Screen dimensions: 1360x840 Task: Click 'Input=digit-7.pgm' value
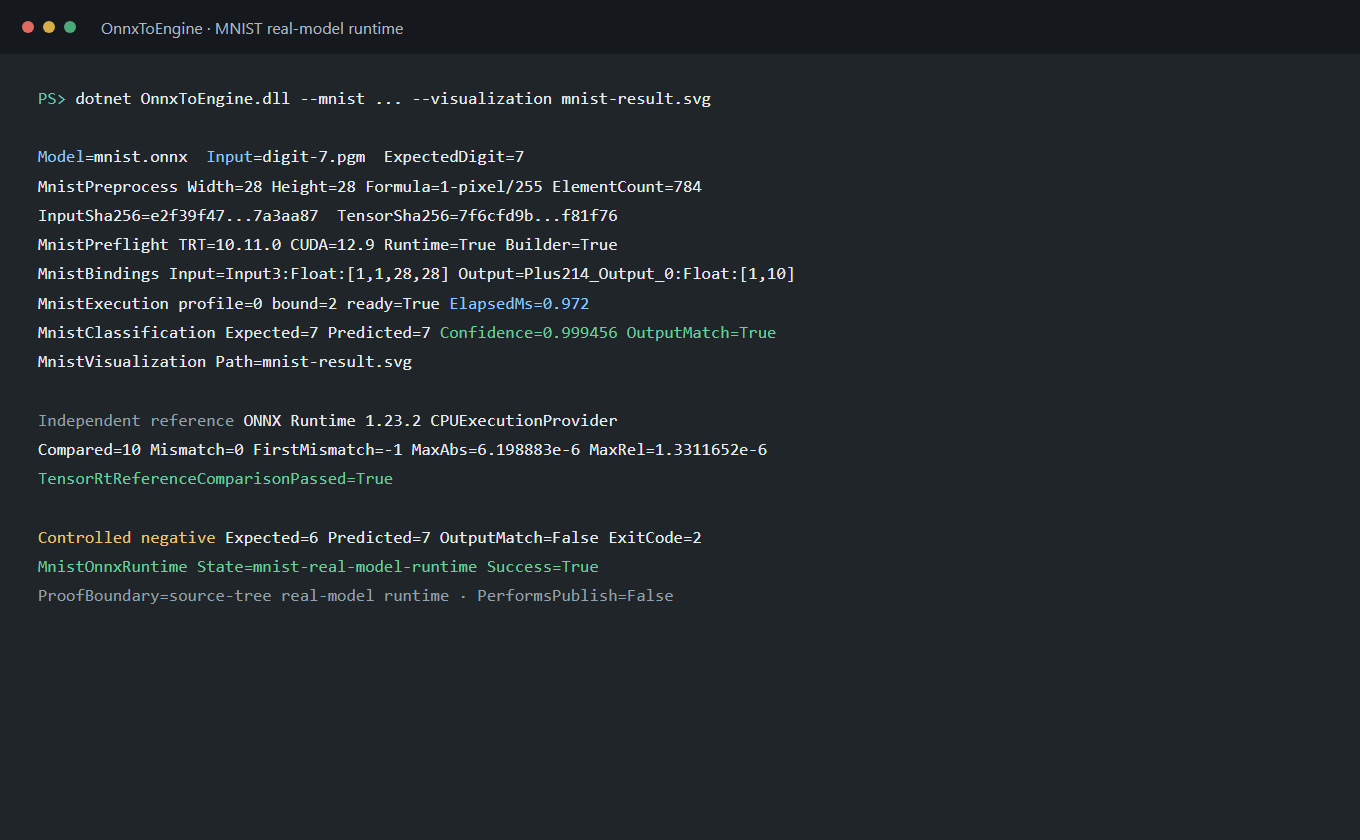coord(286,157)
